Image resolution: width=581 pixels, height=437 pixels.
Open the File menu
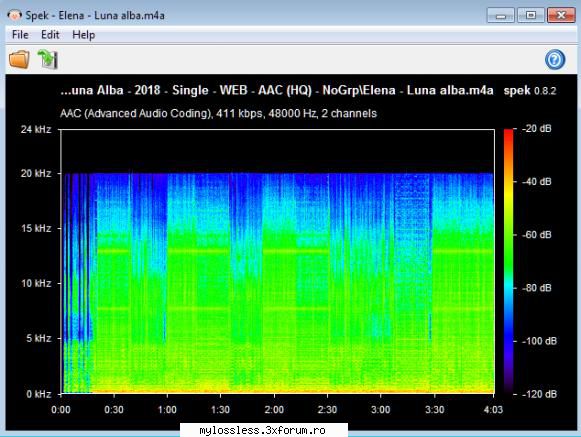click(x=20, y=35)
